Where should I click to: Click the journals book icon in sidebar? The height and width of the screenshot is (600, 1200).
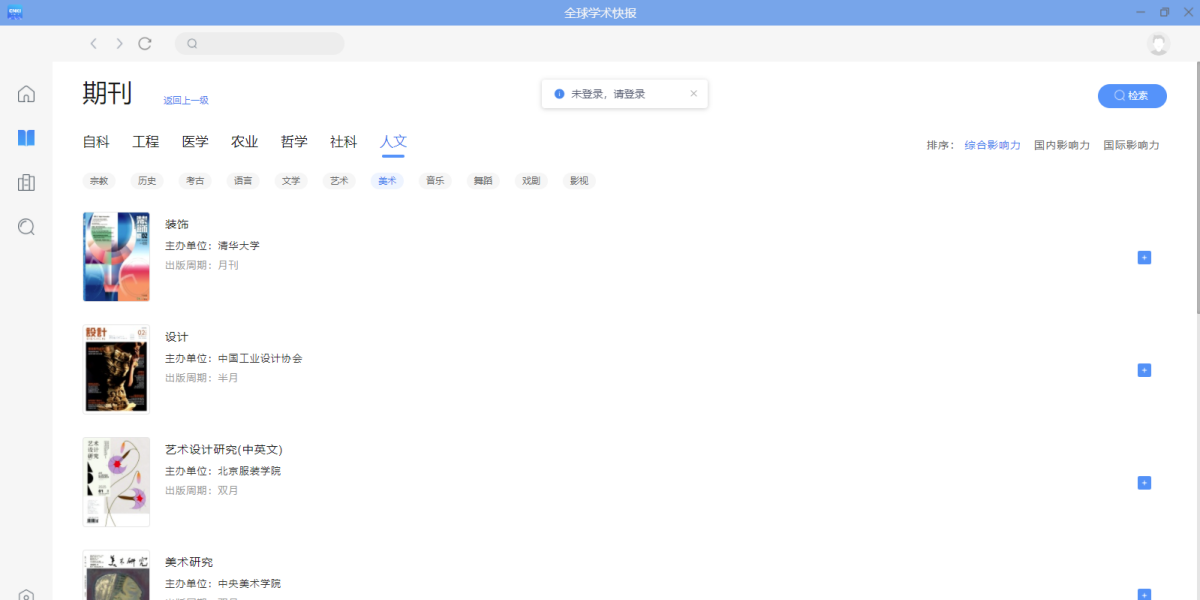(26, 138)
